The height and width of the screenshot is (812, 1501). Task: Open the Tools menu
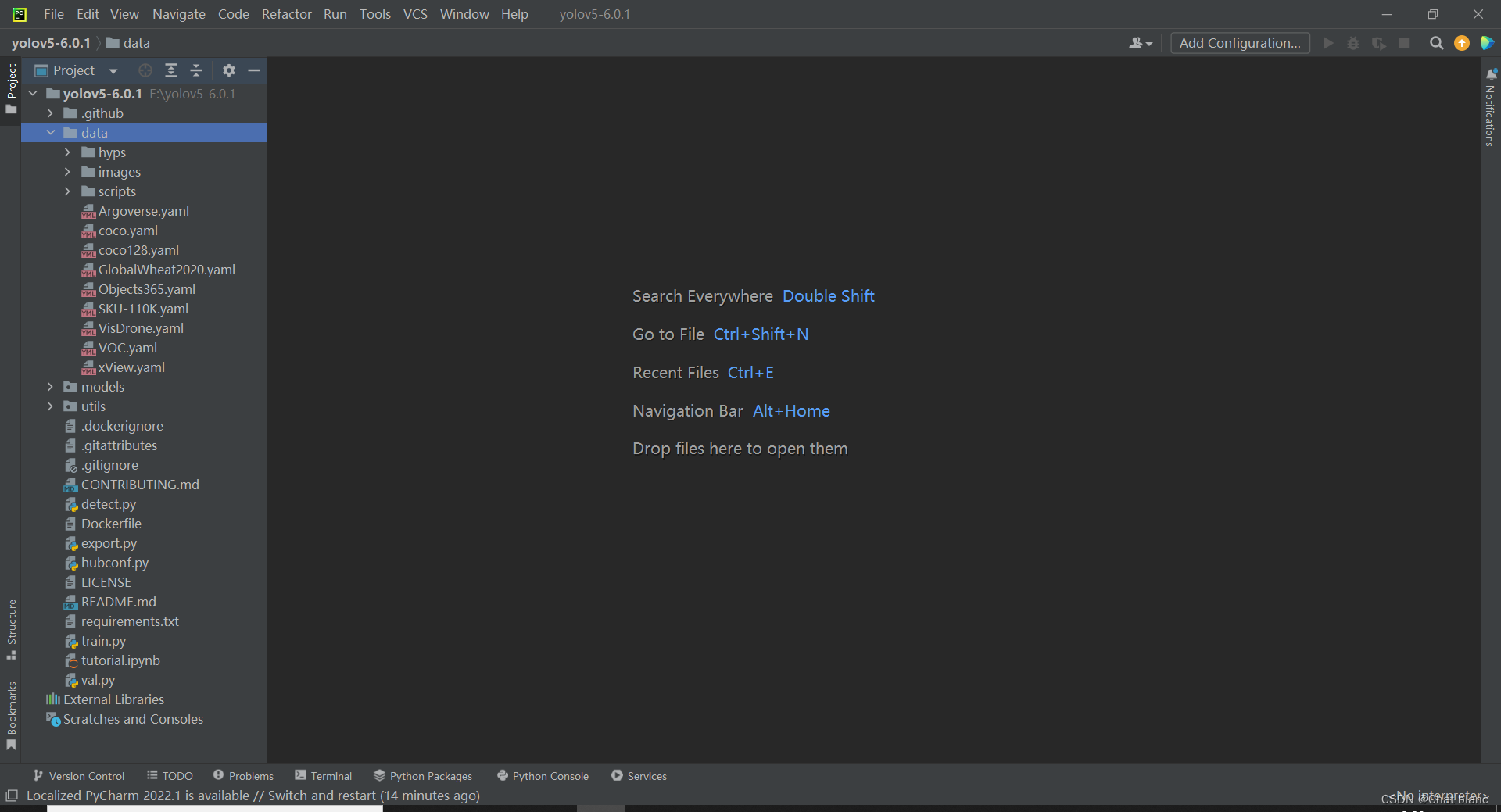pos(374,14)
